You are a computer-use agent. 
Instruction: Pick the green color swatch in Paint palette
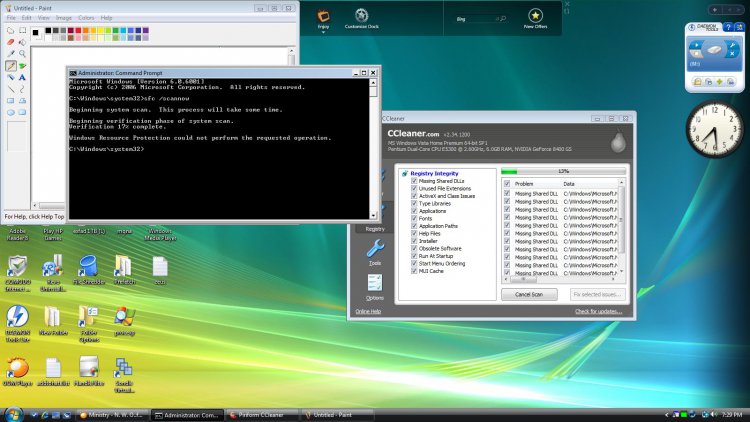point(116,30)
